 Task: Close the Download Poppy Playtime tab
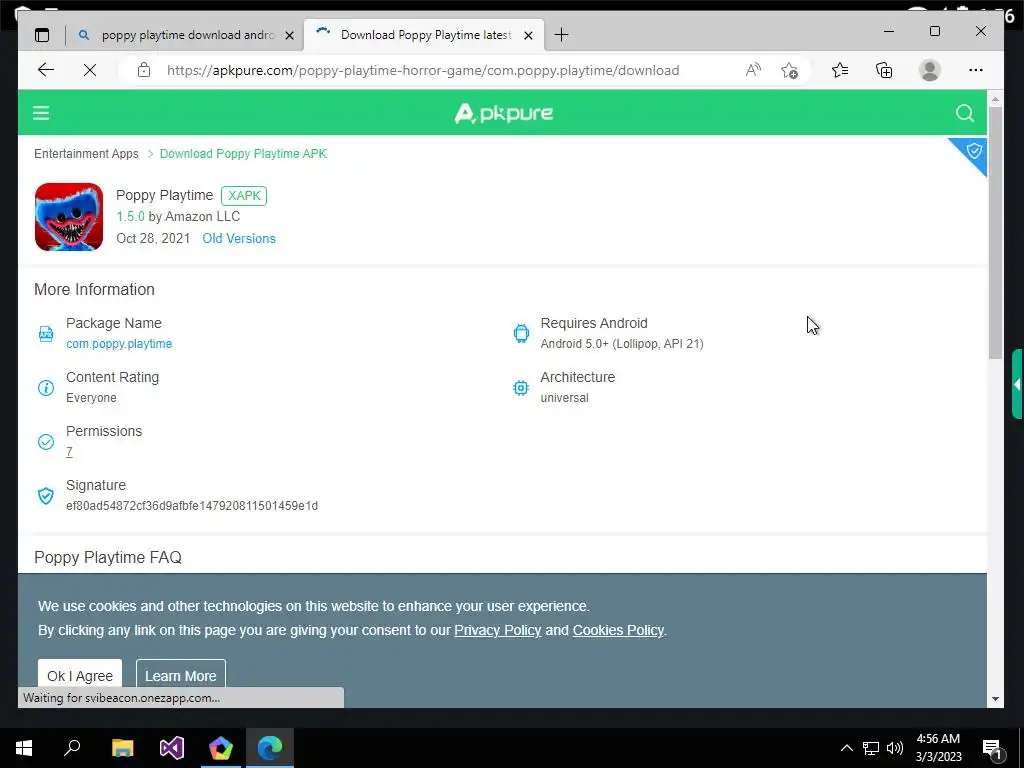(x=529, y=35)
